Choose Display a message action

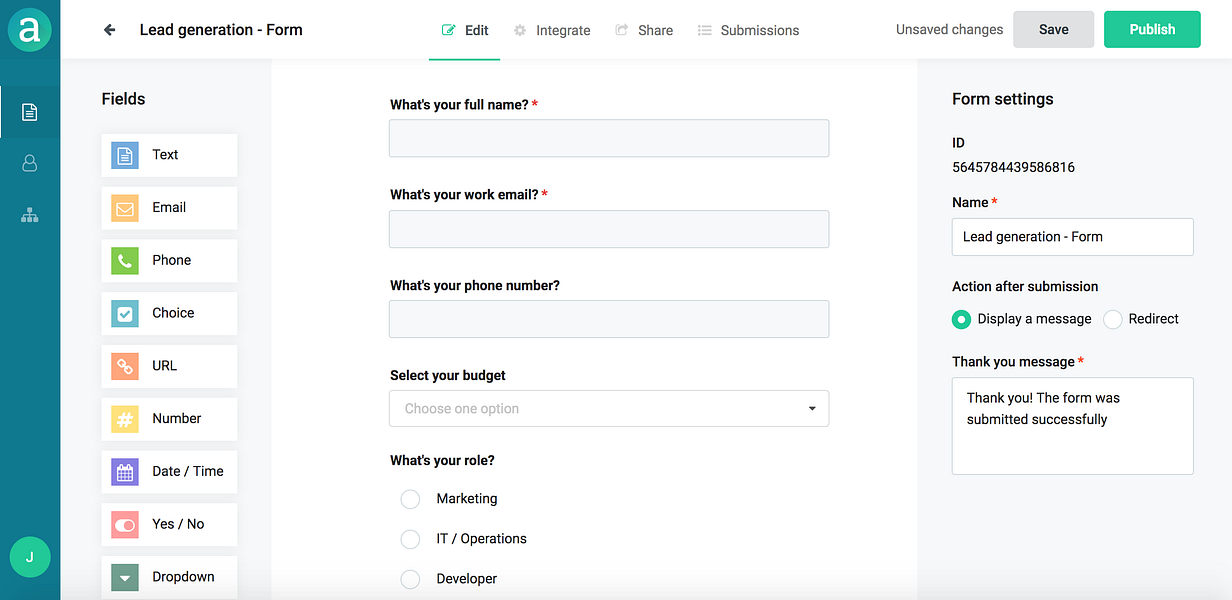point(961,319)
